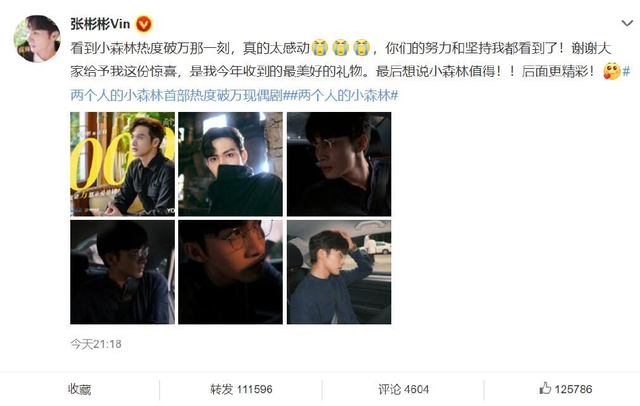Open the photo of man touching hair
Screen dimensions: 640x406
coord(339,272)
